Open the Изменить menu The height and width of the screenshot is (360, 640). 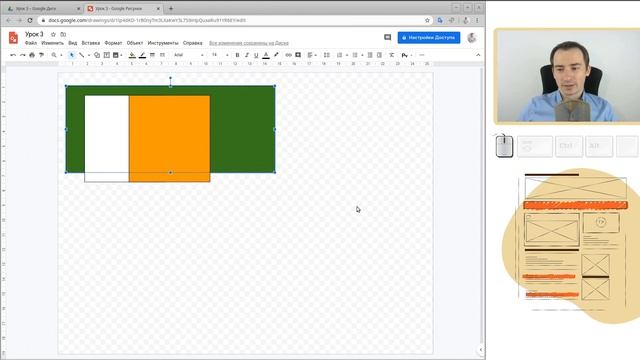coord(52,43)
